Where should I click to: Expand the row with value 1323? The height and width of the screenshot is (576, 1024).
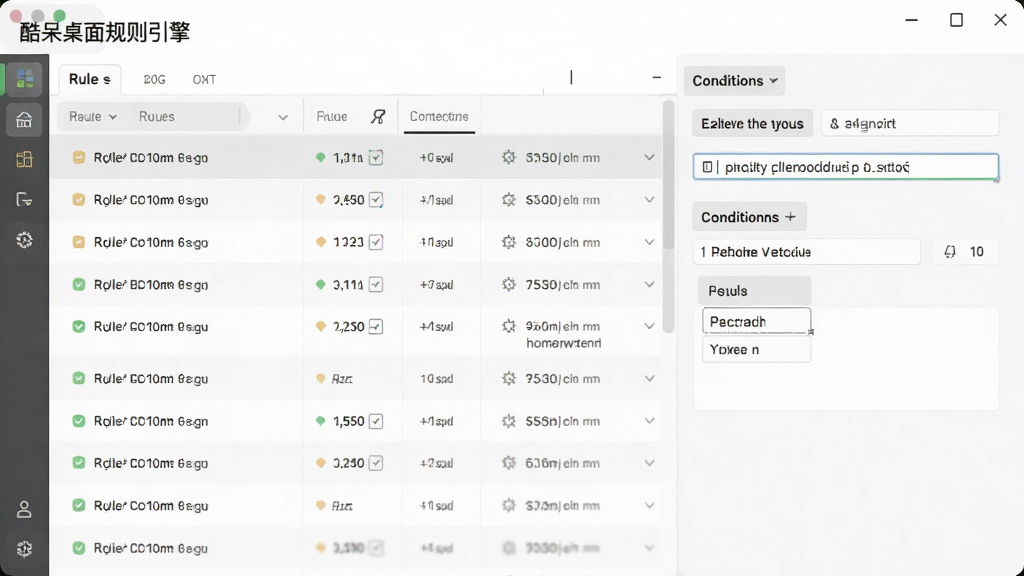coord(649,242)
